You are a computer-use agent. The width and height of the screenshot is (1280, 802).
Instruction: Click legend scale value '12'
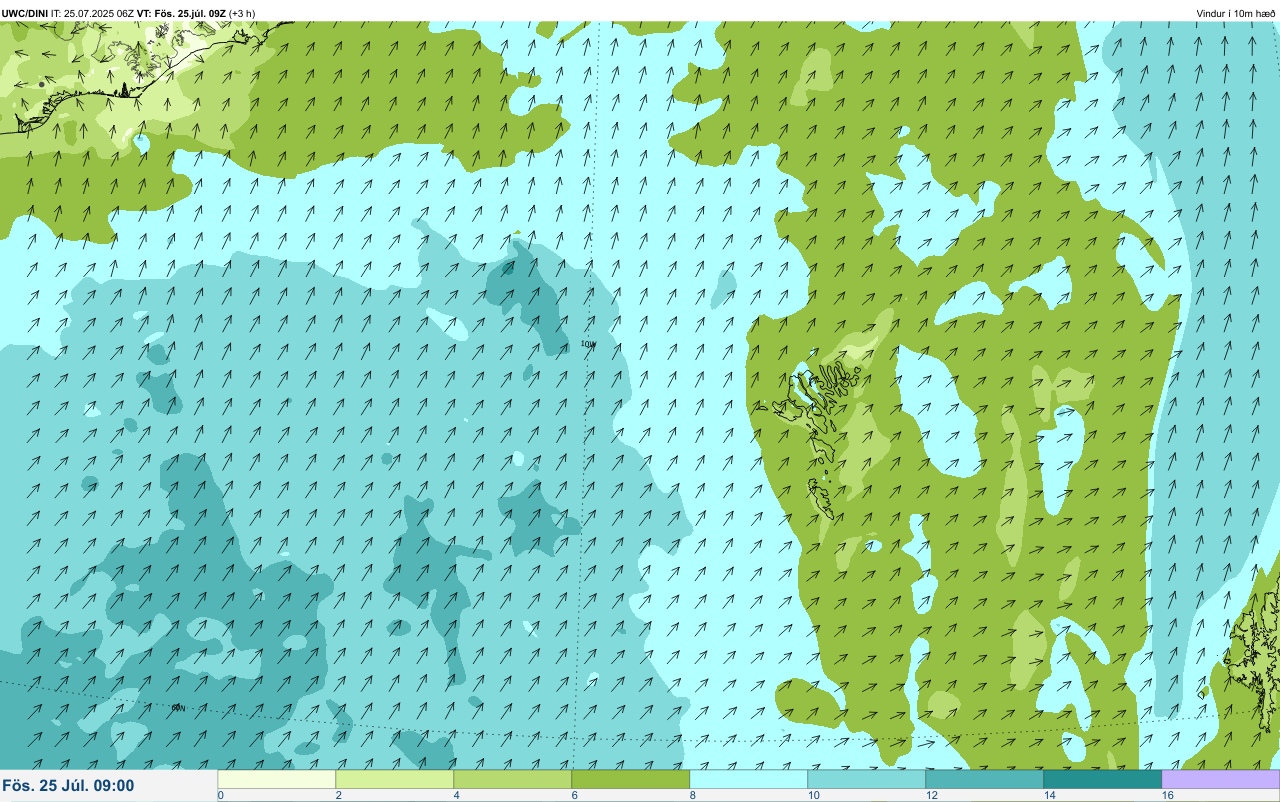coord(932,795)
